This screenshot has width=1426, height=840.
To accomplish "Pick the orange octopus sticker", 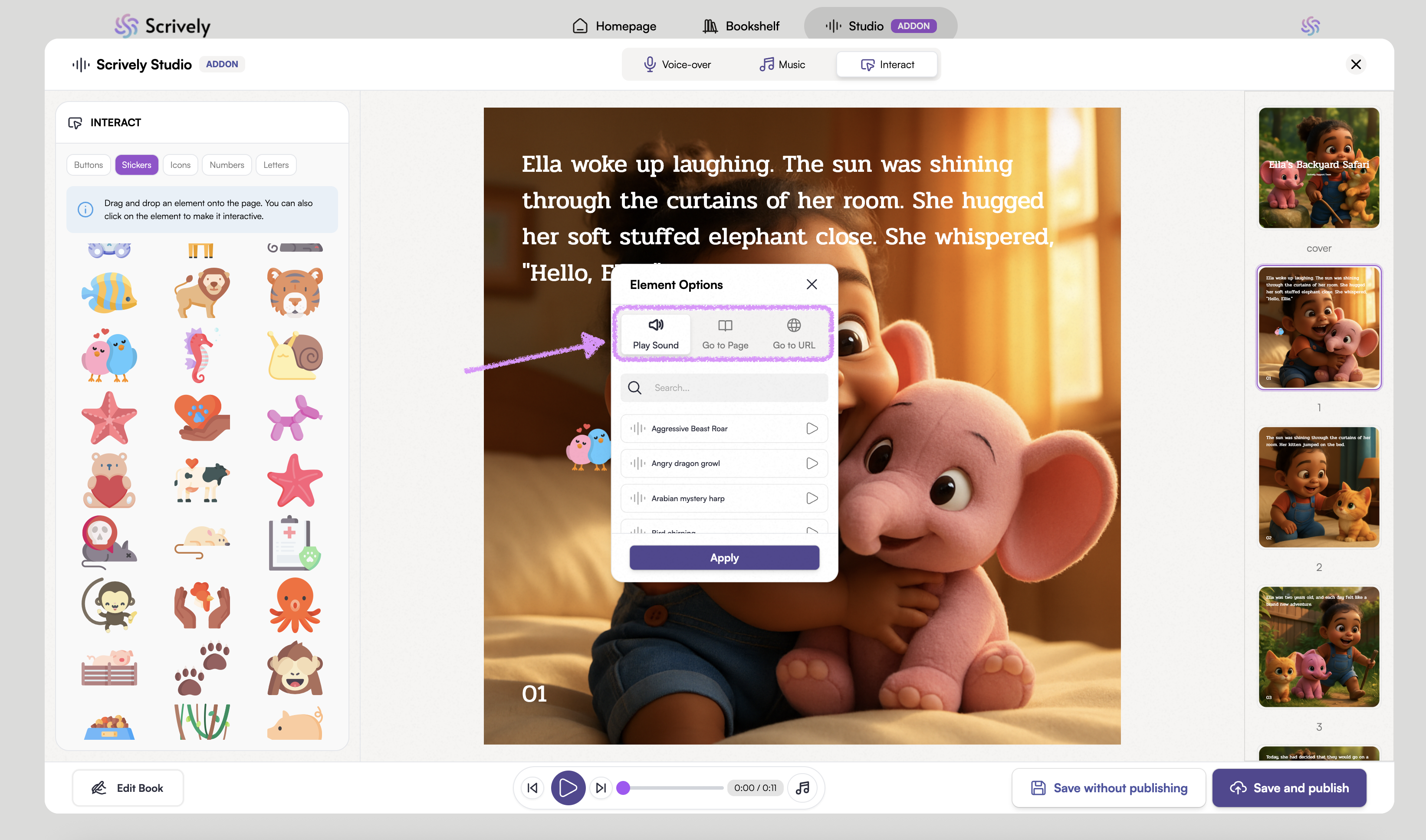I will click(x=295, y=605).
